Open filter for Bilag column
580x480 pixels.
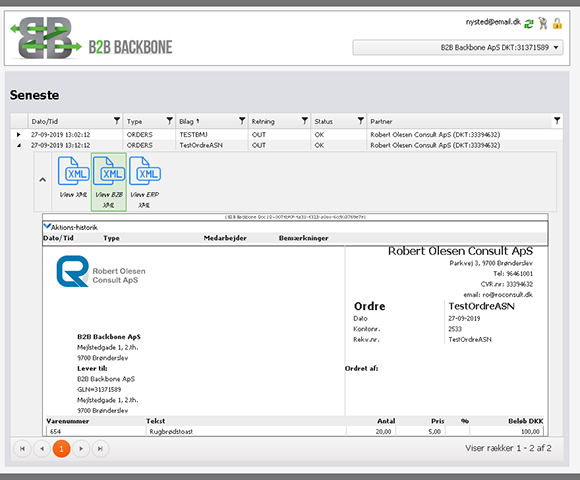pyautogui.click(x=242, y=121)
